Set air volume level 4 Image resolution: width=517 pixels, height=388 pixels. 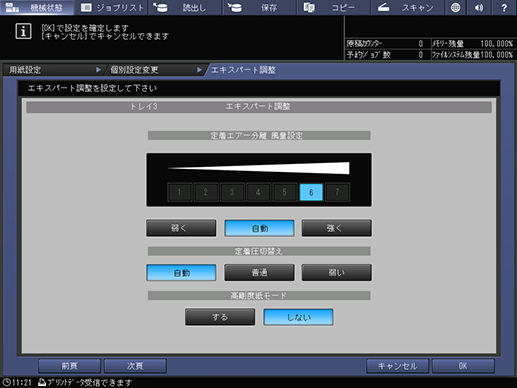258,192
